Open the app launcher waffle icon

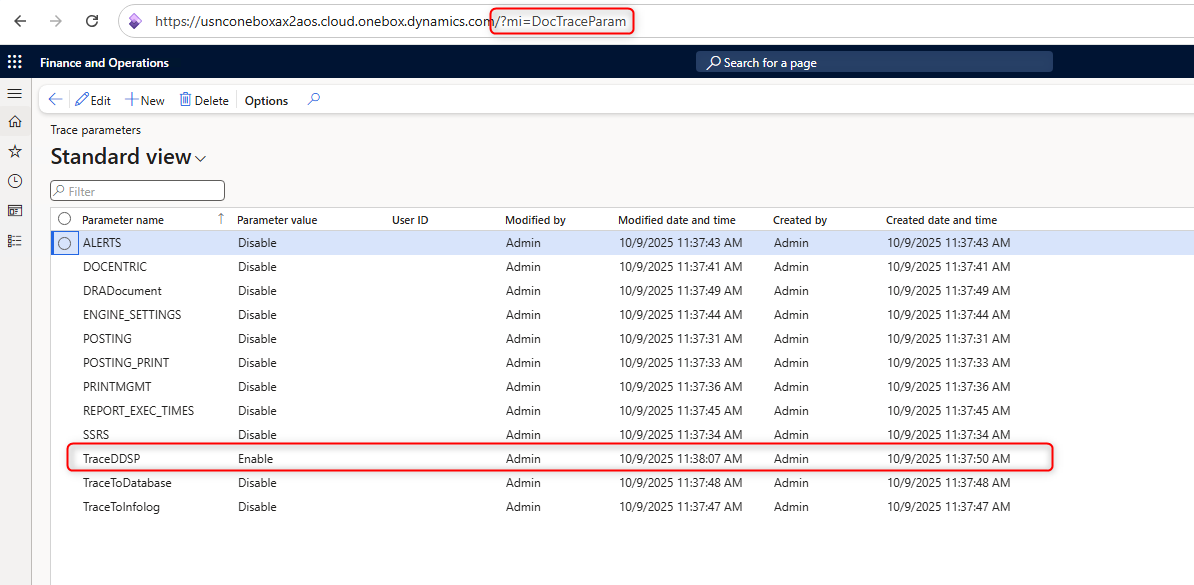[x=15, y=62]
